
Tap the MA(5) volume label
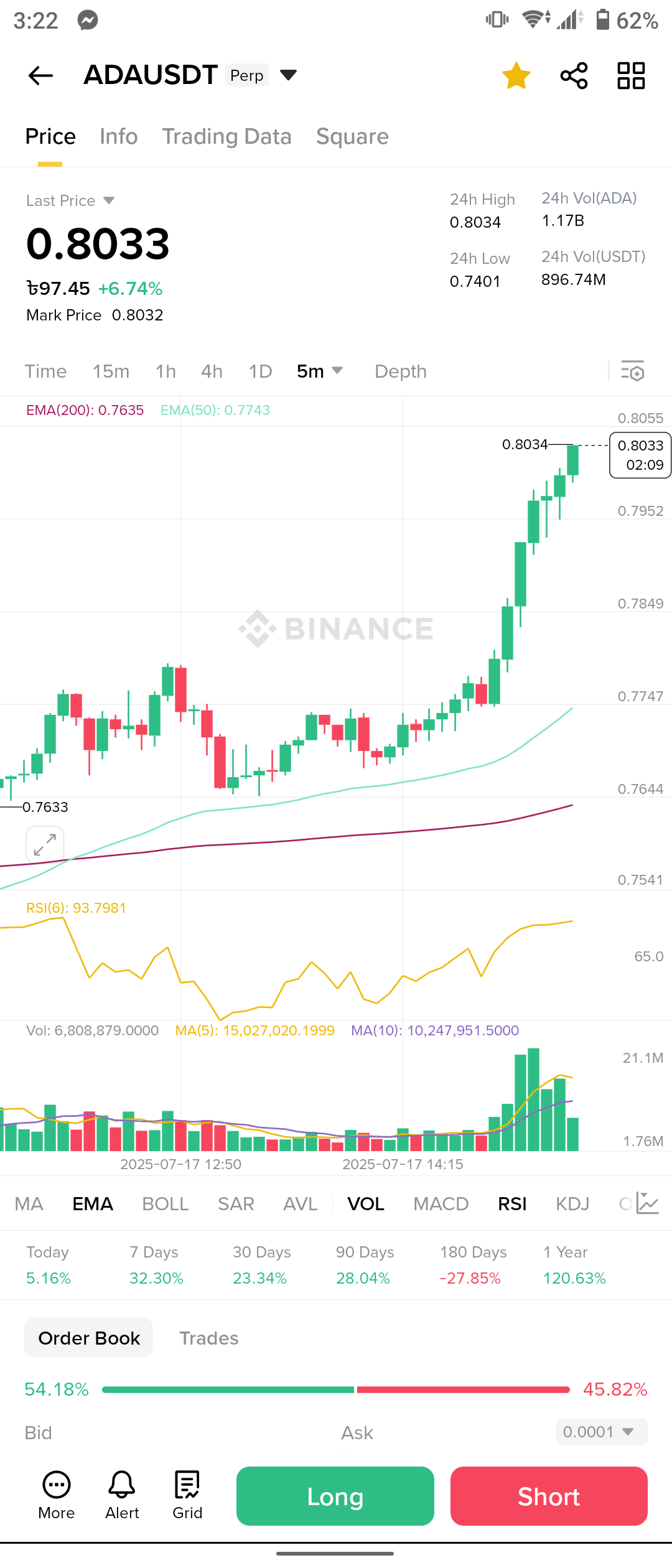point(255,1030)
